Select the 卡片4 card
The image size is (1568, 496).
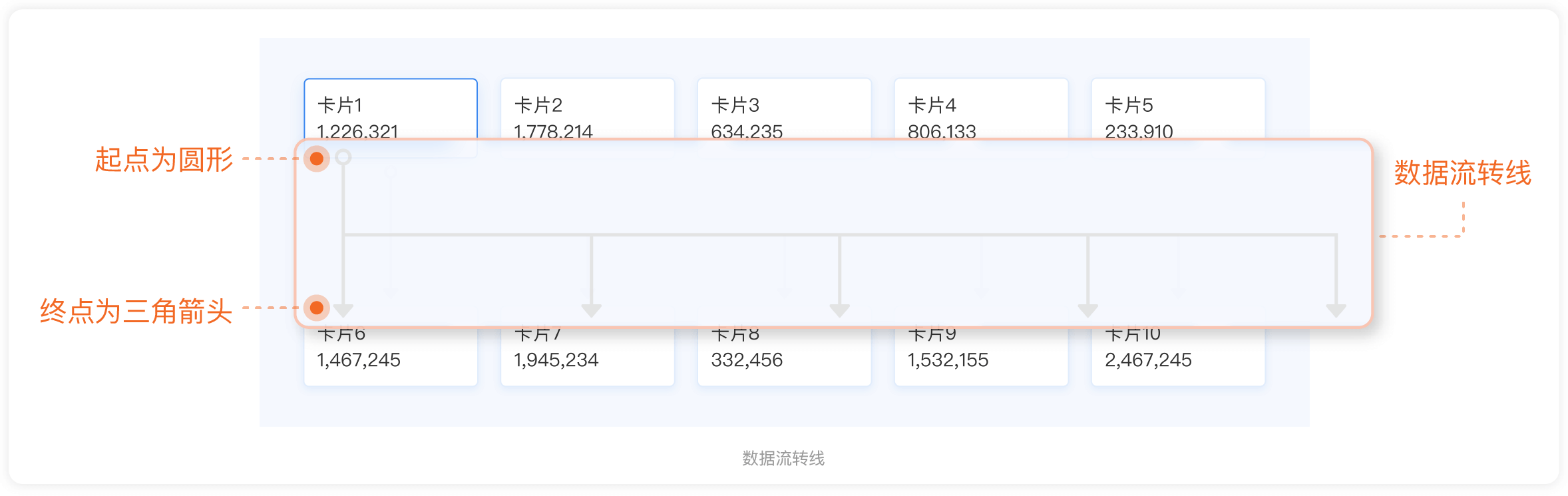tap(981, 110)
